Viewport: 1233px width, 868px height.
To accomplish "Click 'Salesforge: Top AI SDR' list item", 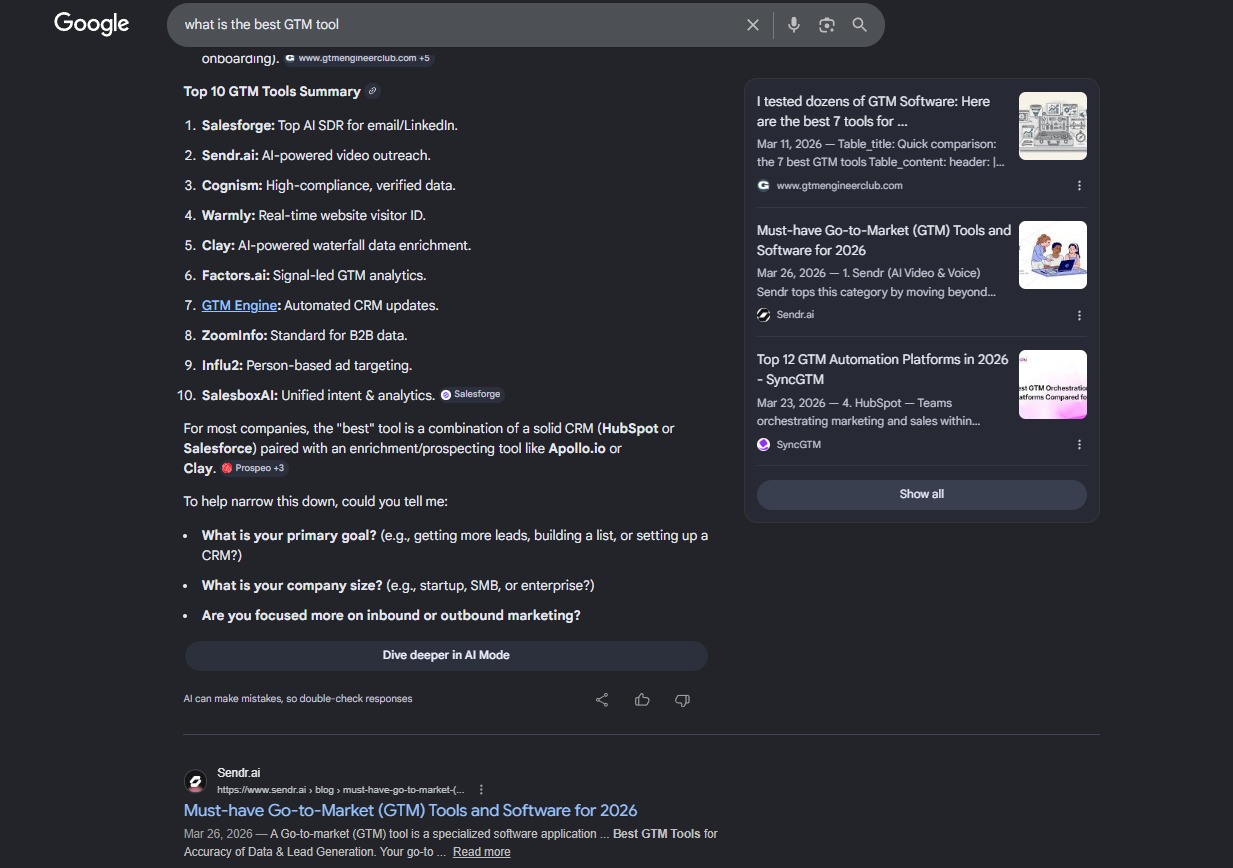I will (329, 125).
